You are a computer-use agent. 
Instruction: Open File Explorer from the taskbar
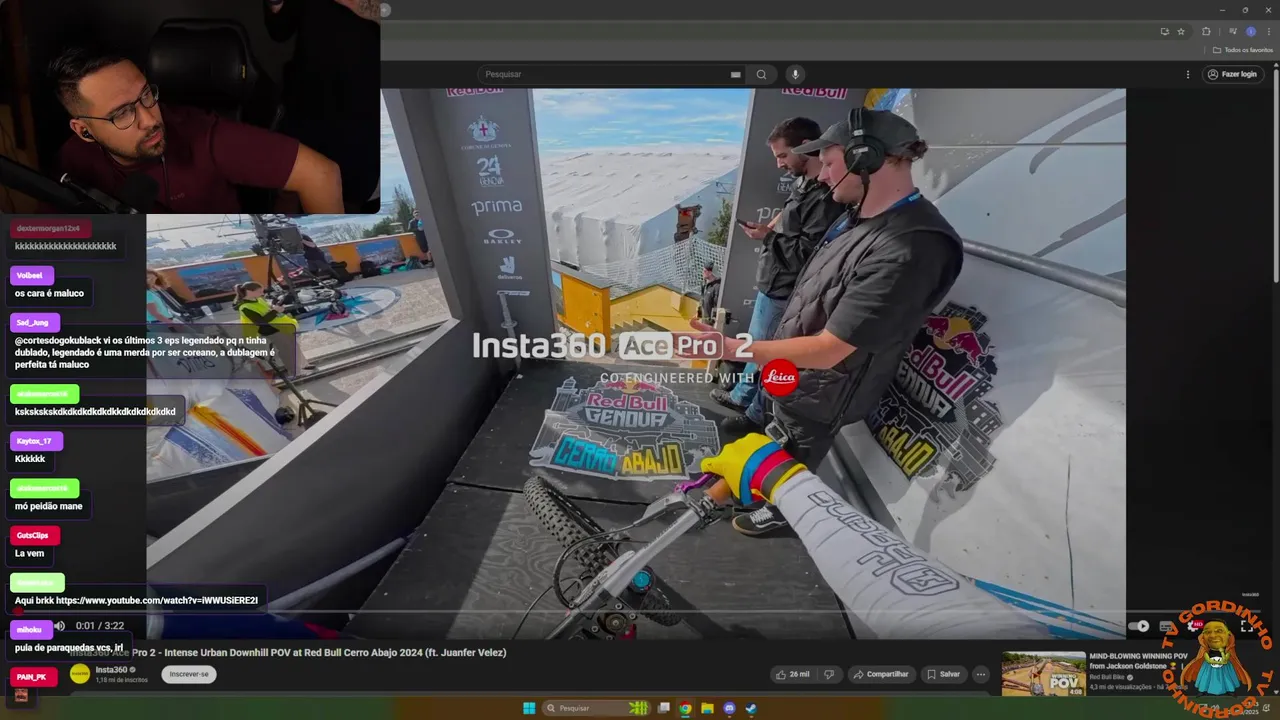[707, 708]
